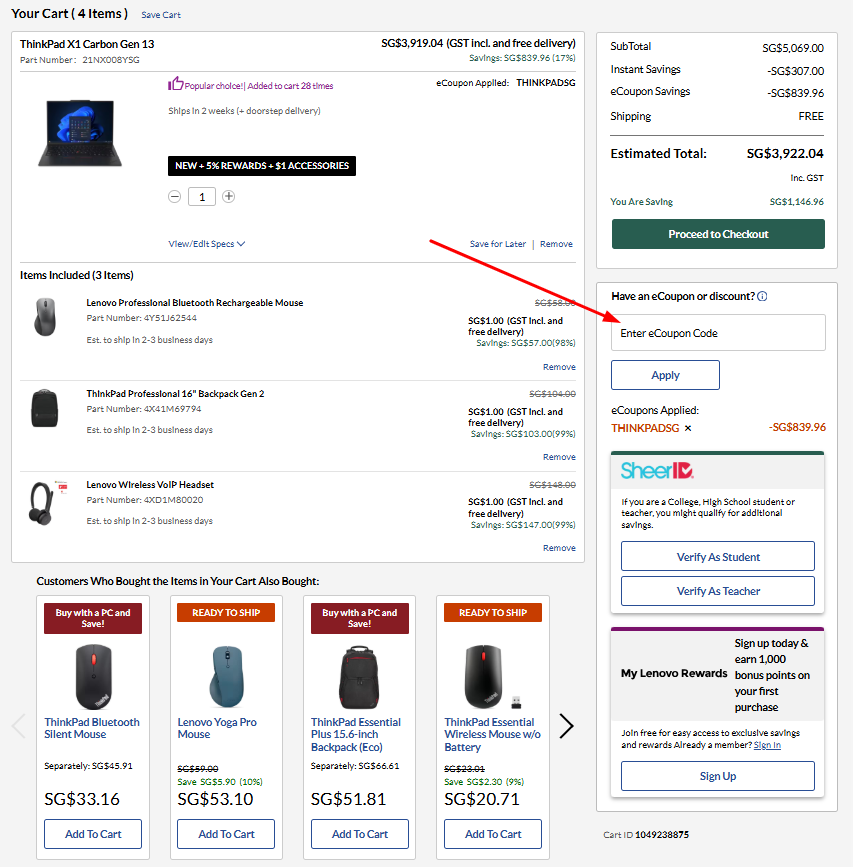Viewport: 853px width, 867px height.
Task: Click the thumbs-up Popular choice icon
Action: [x=175, y=85]
